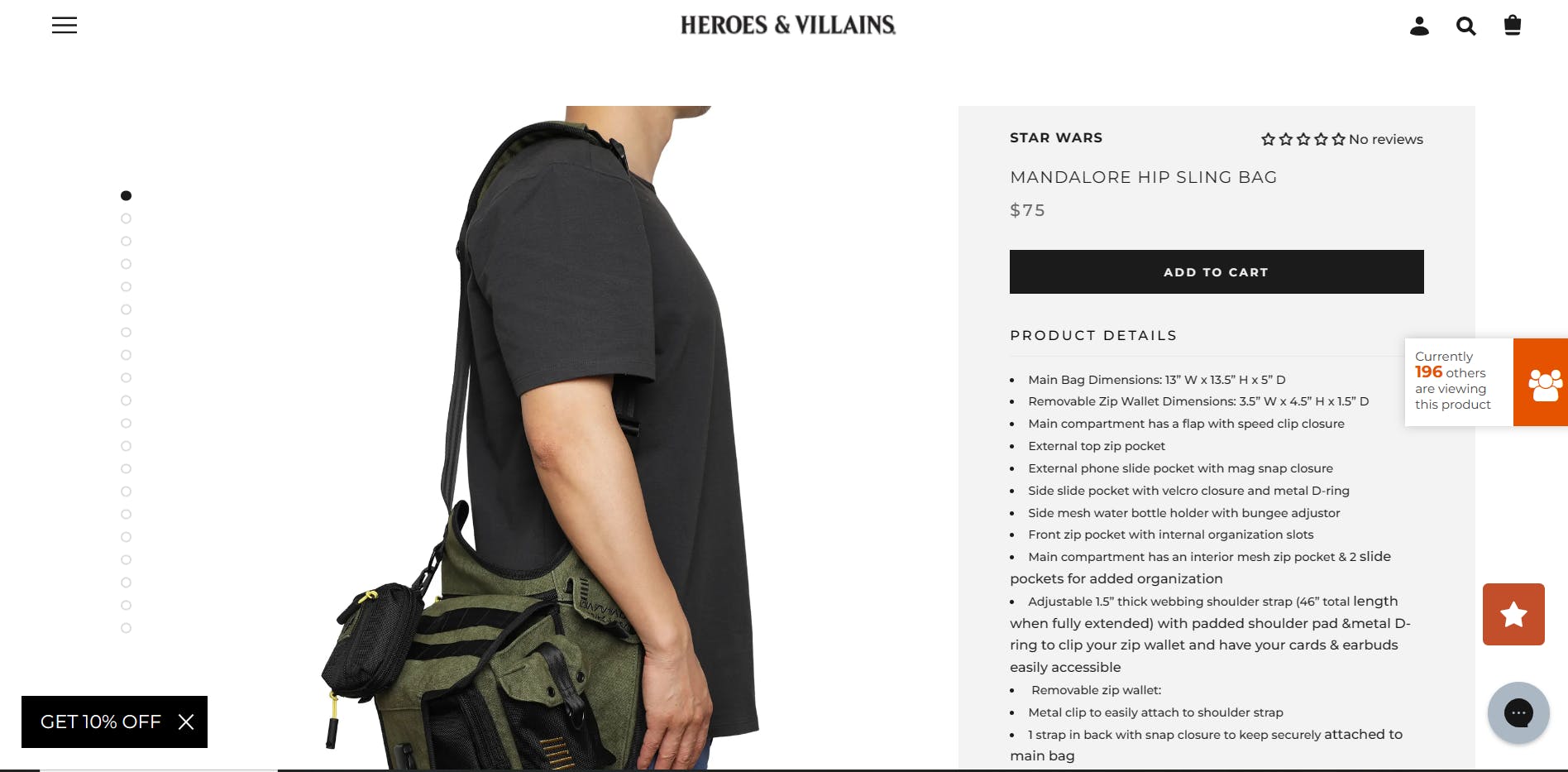Select the tenth gallery image dot

126,400
